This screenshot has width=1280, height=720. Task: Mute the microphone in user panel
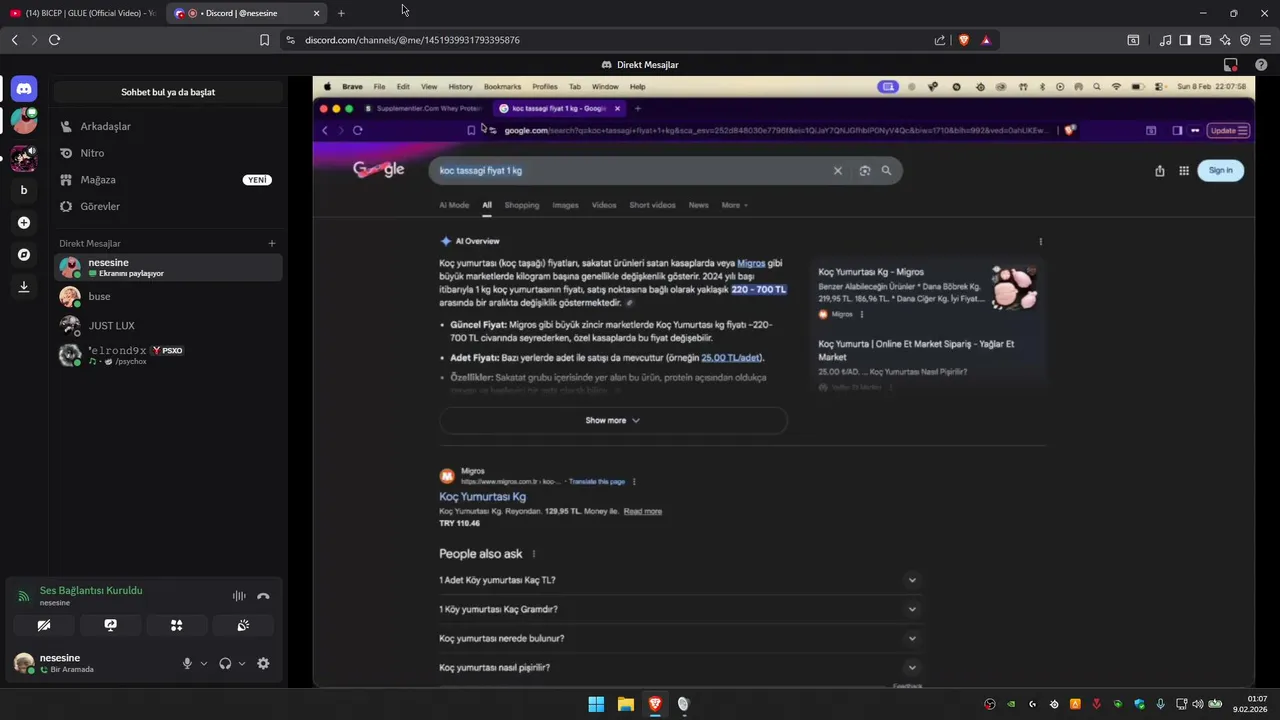[x=186, y=663]
